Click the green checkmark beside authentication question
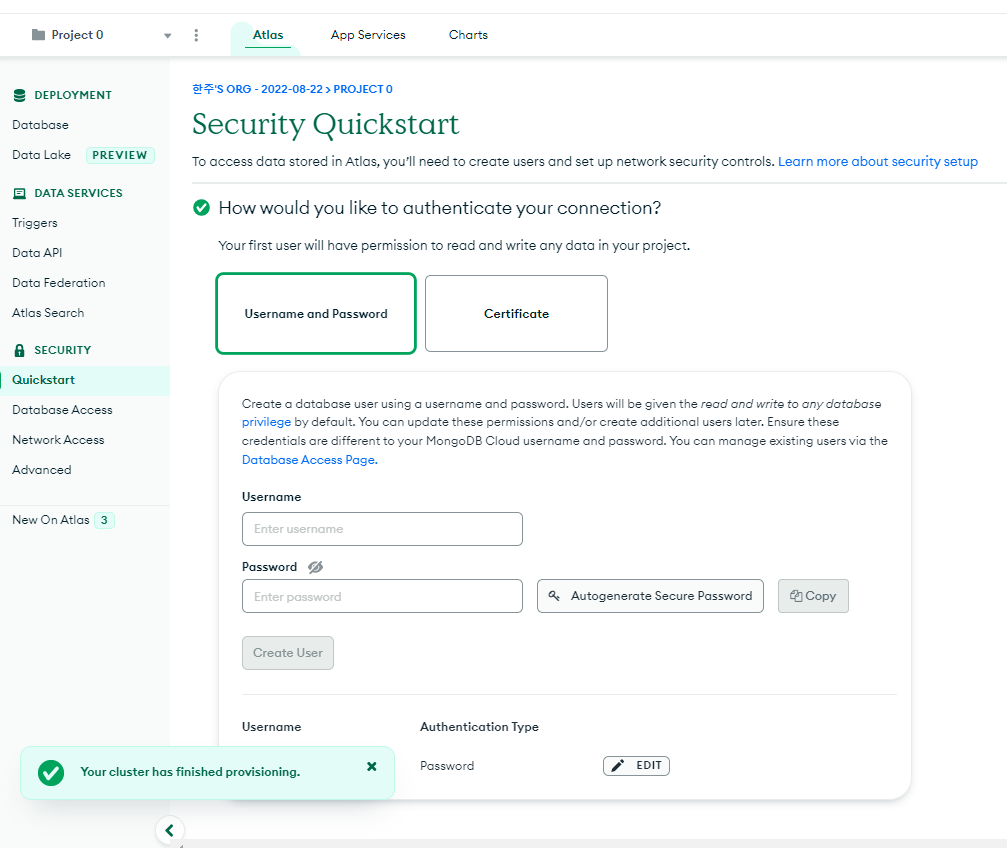This screenshot has width=1007, height=848. [201, 208]
